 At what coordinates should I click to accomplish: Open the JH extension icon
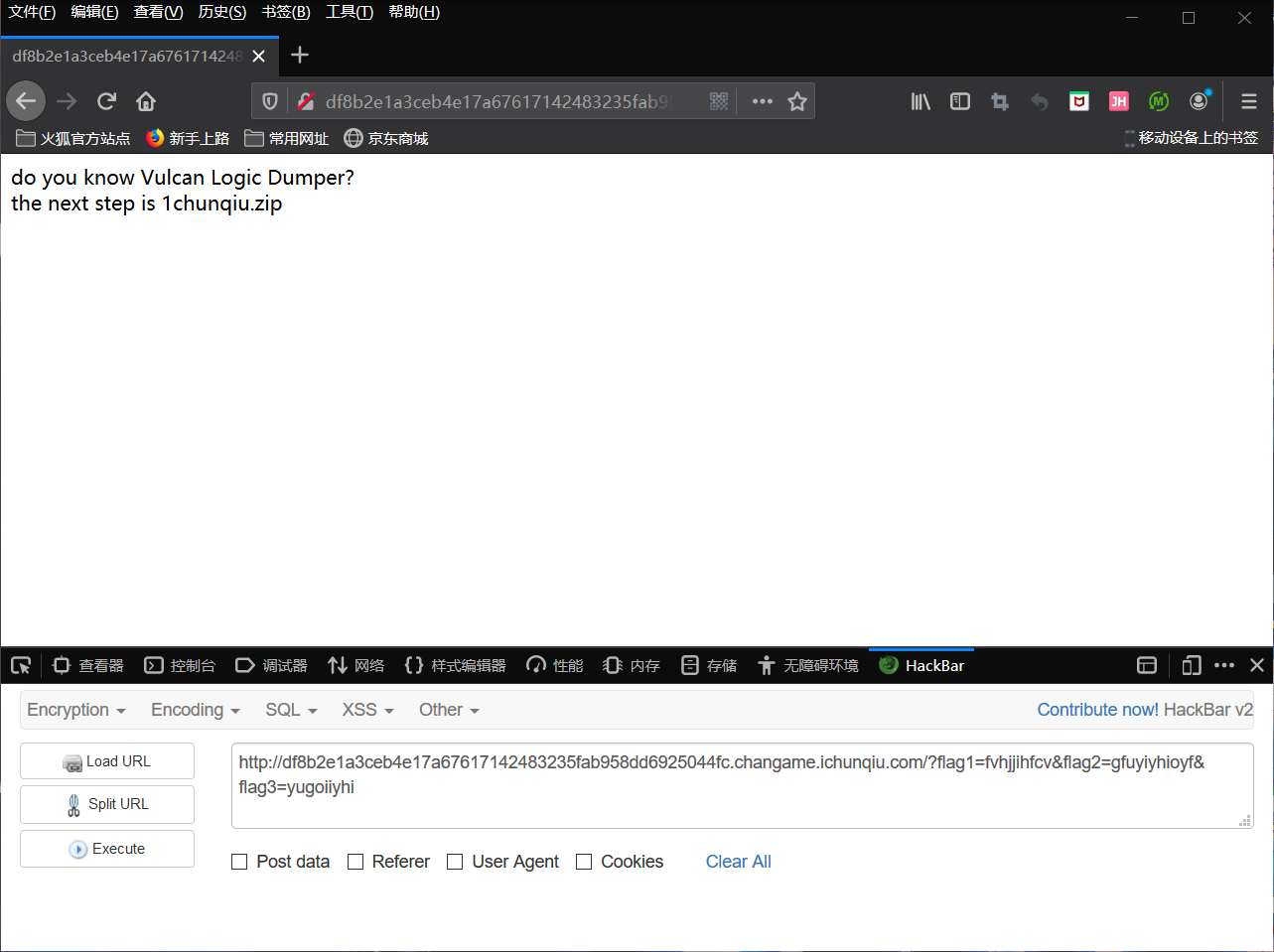1119,101
